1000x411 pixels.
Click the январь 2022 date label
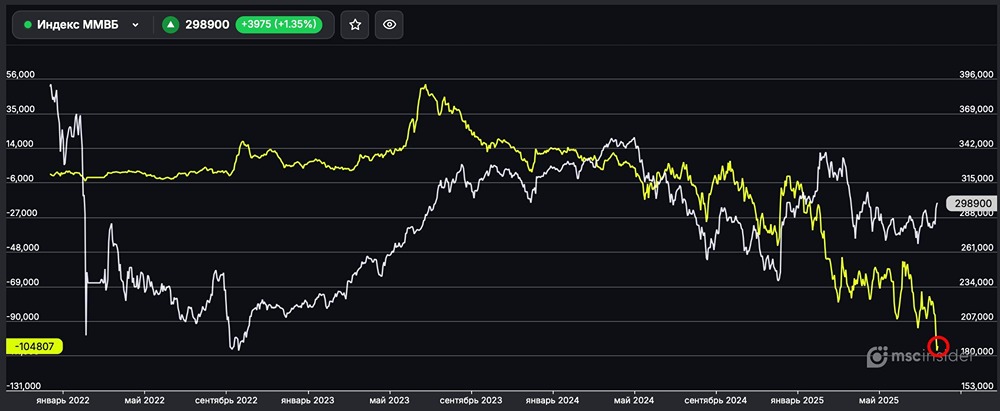point(62,400)
